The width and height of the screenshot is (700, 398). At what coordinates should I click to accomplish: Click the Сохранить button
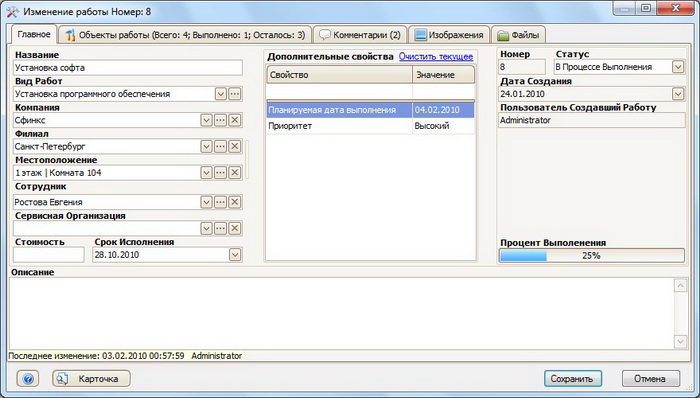coord(573,379)
